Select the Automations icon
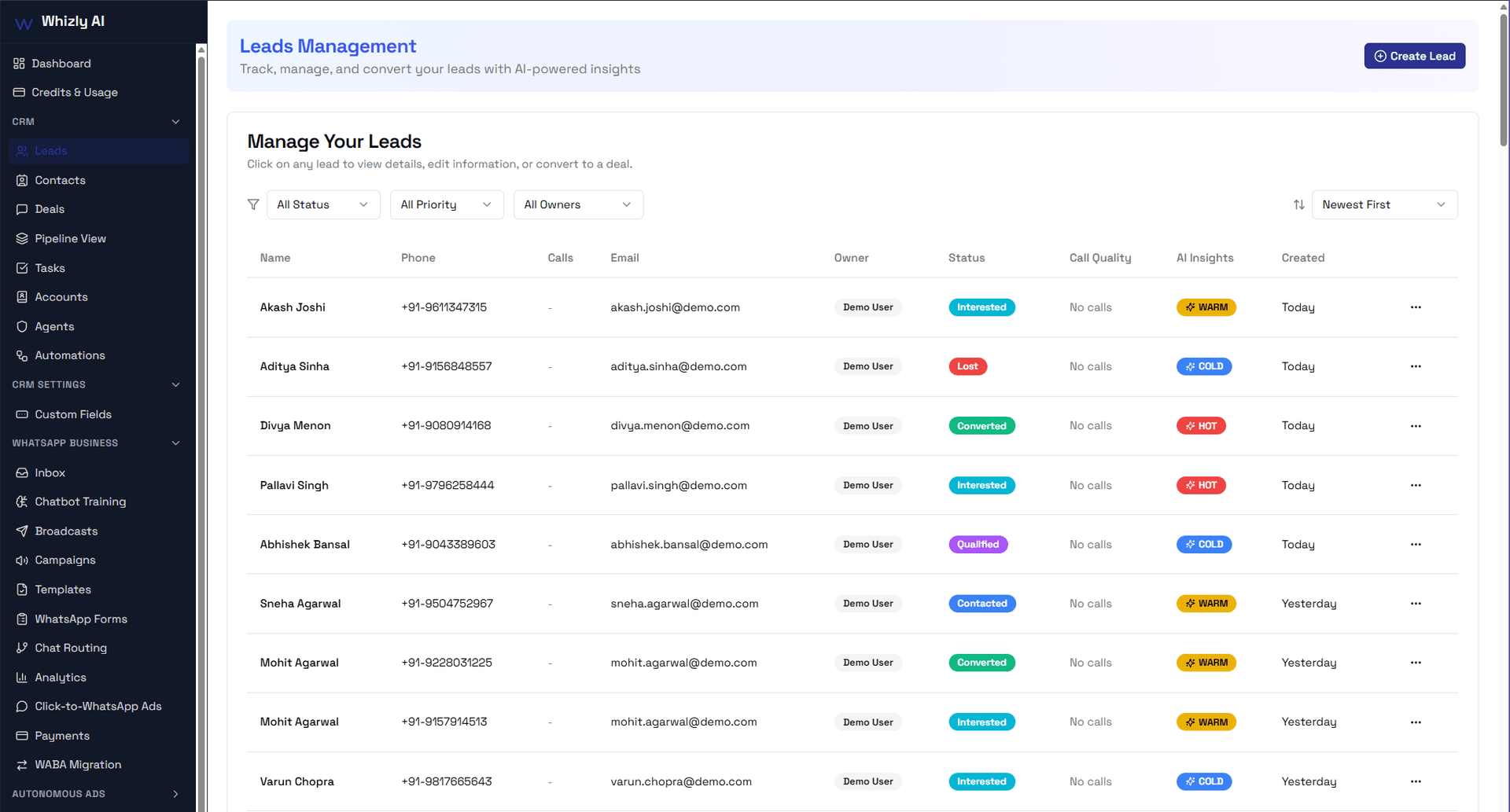This screenshot has width=1510, height=812. point(21,355)
